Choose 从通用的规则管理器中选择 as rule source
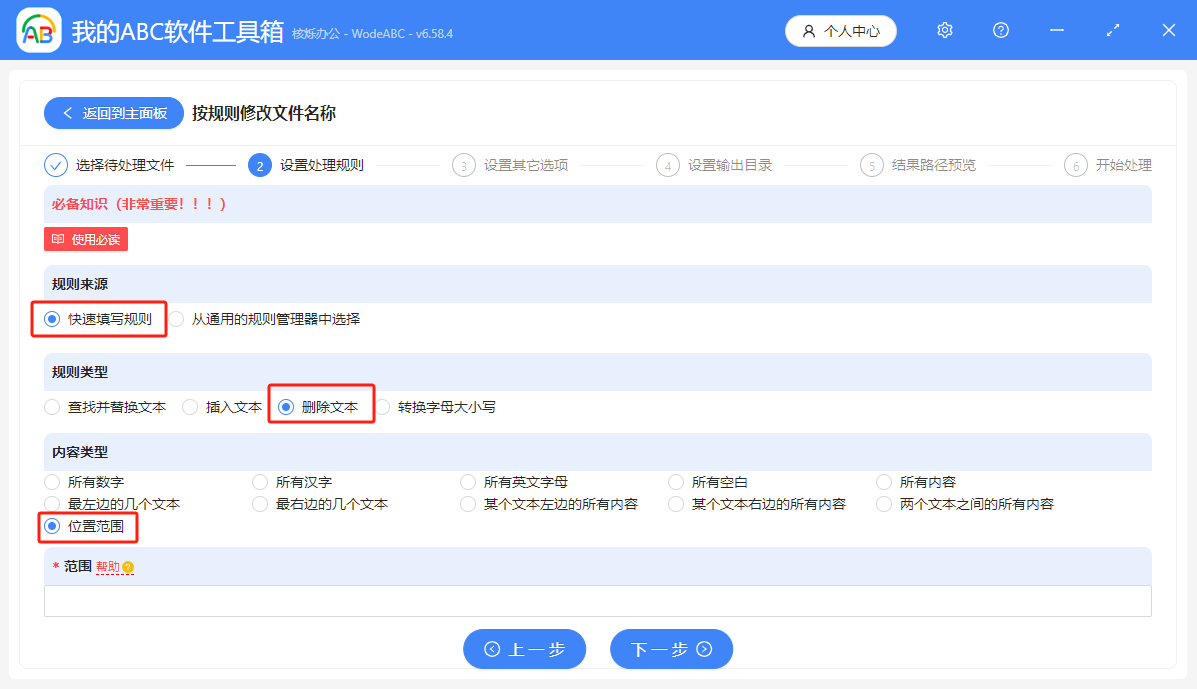This screenshot has height=689, width=1197. (176, 318)
